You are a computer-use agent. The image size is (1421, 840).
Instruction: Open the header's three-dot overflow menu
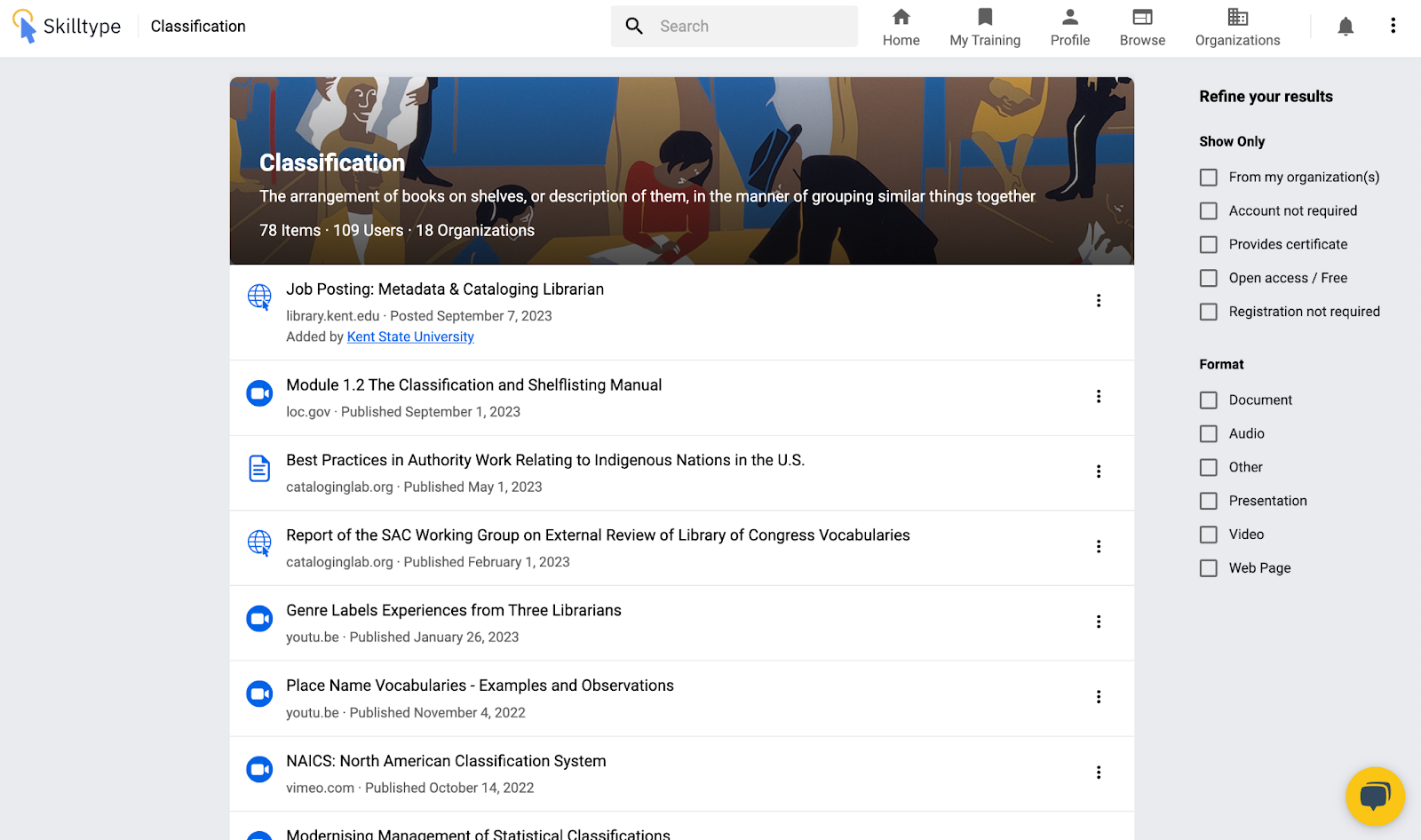1393,26
